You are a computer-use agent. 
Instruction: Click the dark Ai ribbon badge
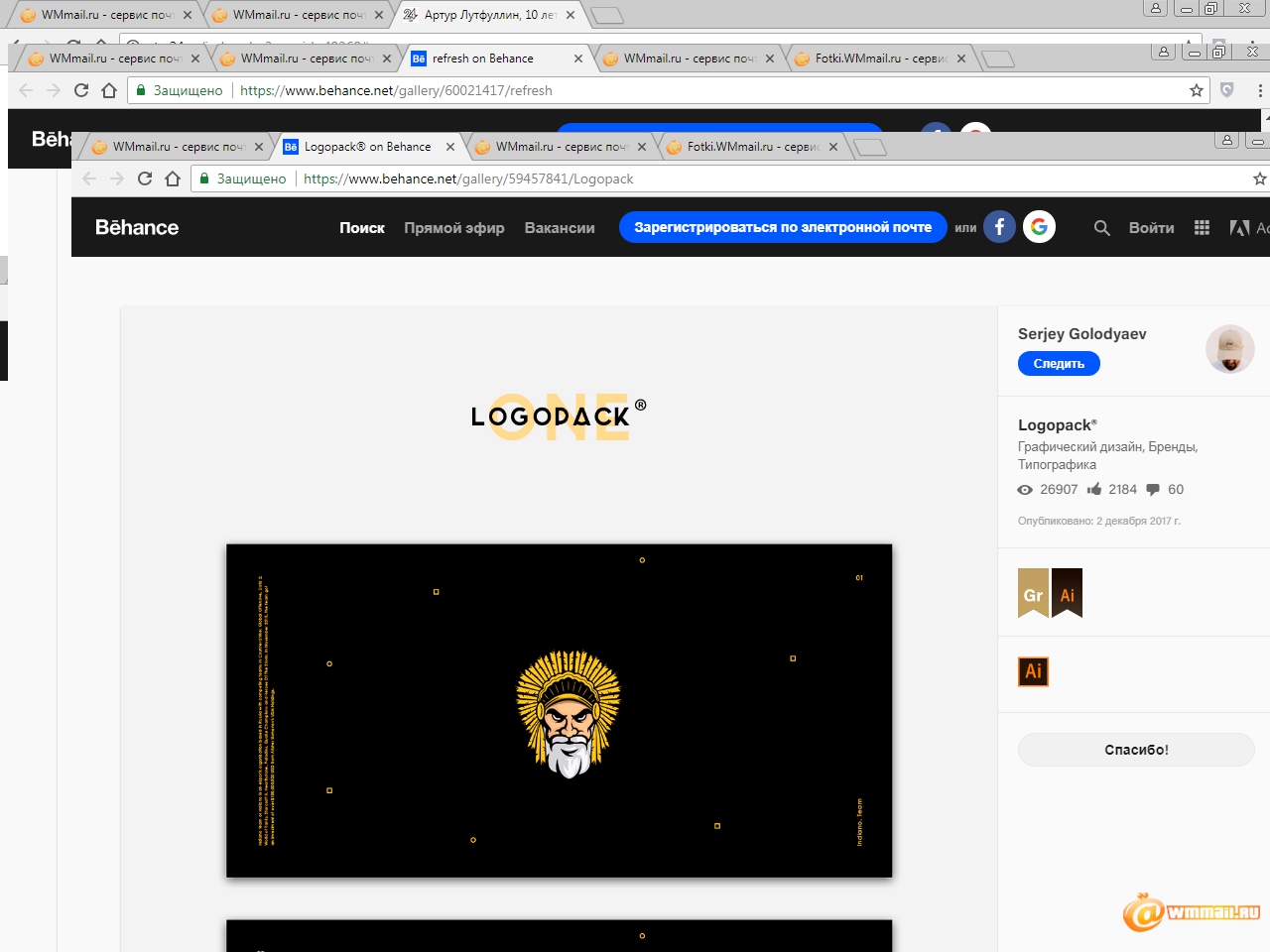tap(1067, 593)
